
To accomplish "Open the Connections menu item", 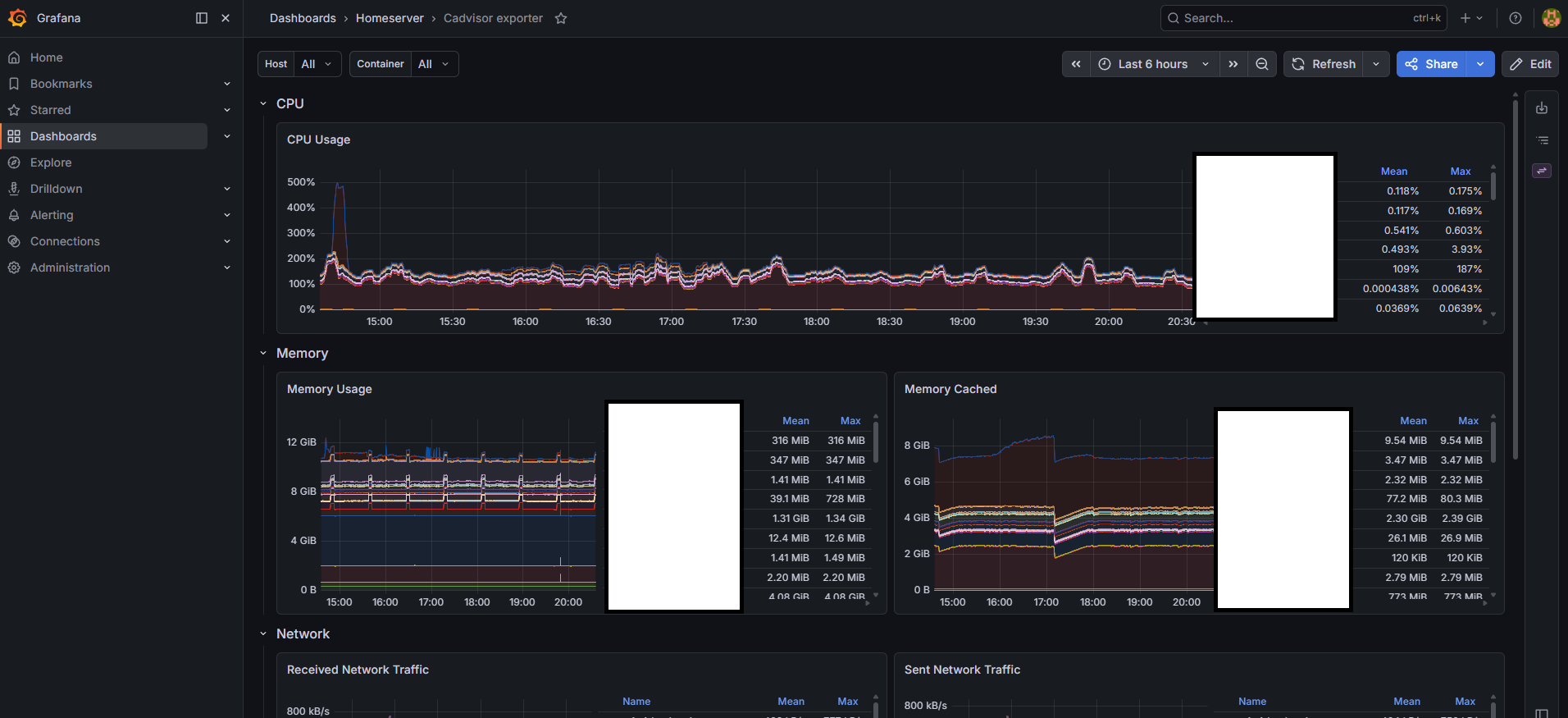I will pyautogui.click(x=65, y=241).
